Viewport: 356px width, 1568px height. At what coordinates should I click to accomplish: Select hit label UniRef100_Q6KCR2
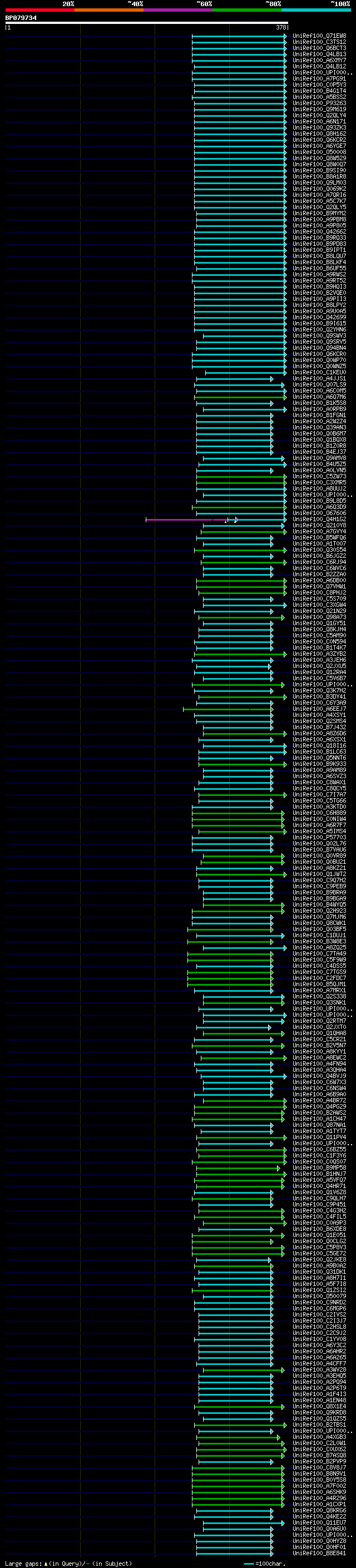tap(319, 140)
